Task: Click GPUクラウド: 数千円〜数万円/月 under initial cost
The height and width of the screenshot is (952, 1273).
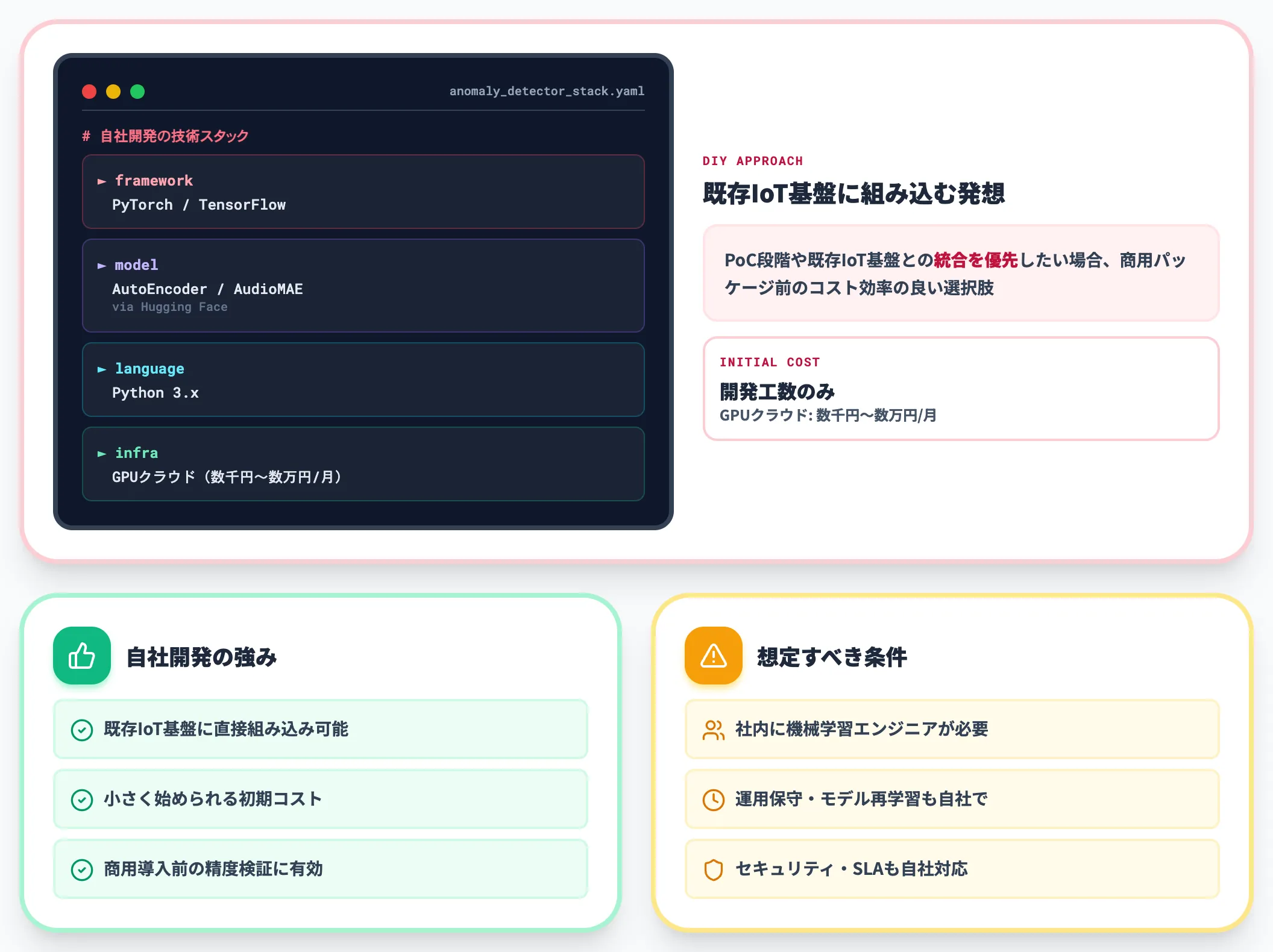Action: [828, 415]
